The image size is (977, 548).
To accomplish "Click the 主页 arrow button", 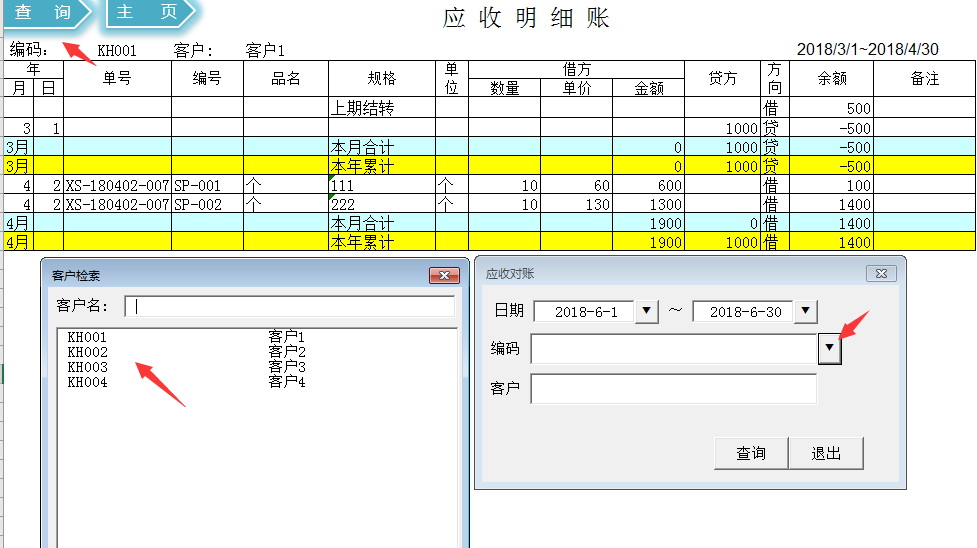I will [x=150, y=12].
